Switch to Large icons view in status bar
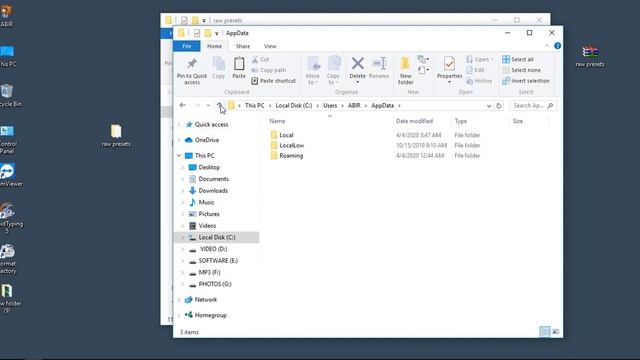Viewport: 640px width, 360px height. pos(556,332)
